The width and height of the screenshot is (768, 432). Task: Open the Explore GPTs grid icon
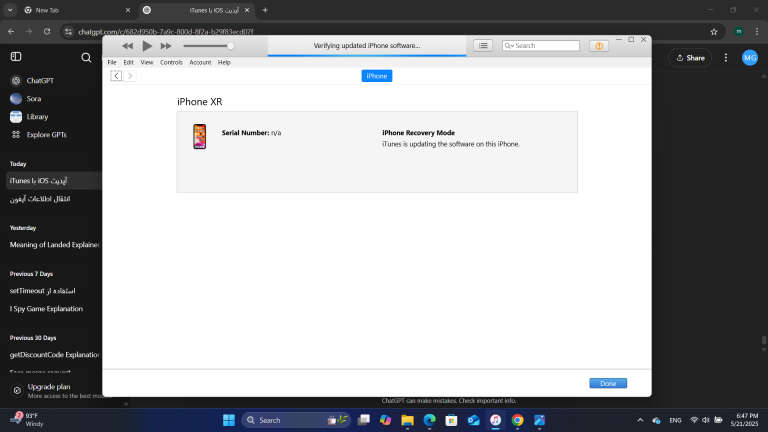click(x=16, y=134)
